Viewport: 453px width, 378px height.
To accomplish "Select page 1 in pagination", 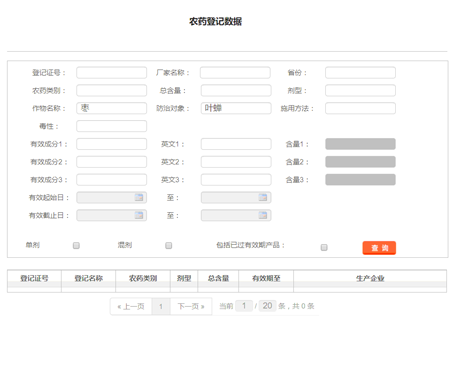I will (x=161, y=306).
